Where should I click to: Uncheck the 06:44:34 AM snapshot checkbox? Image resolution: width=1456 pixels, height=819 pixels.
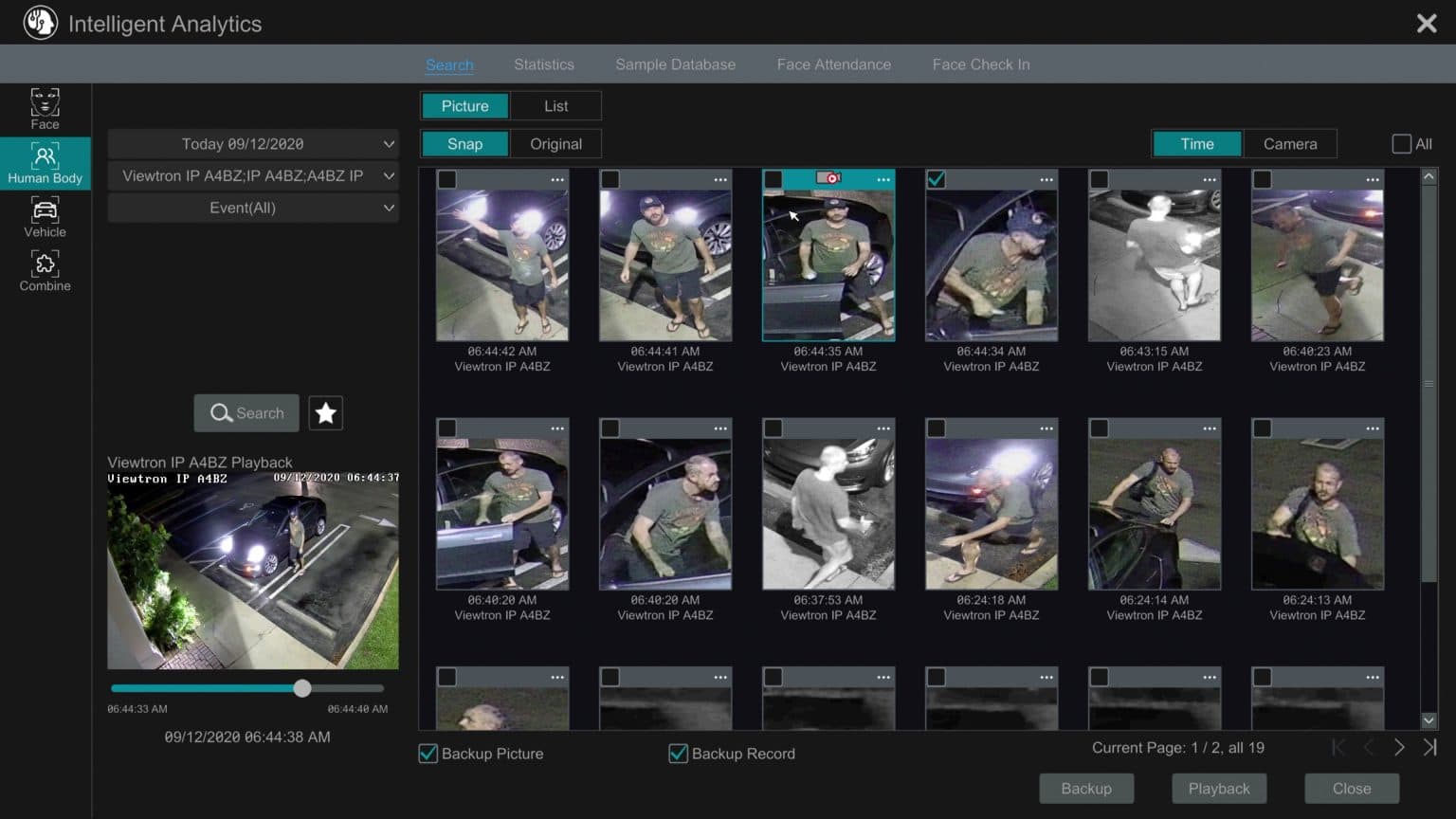(937, 179)
